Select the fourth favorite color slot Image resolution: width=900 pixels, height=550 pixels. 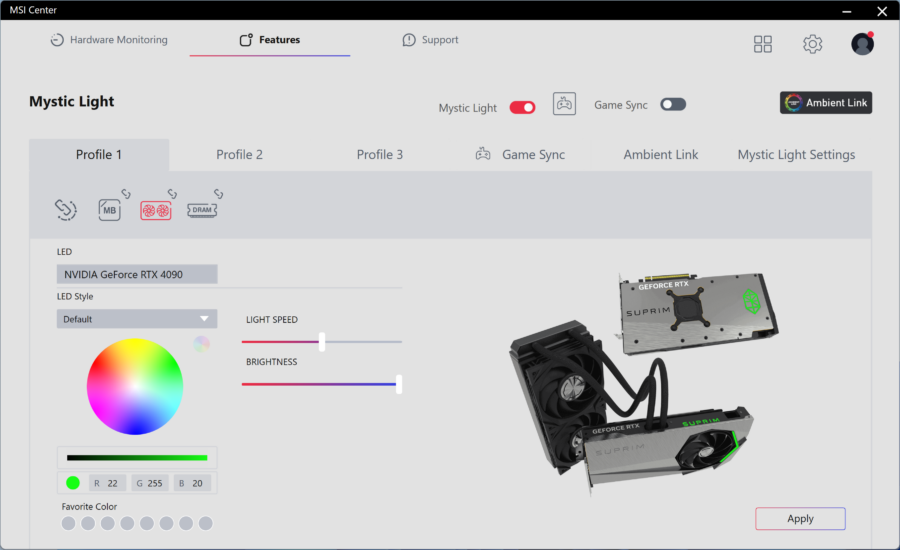[127, 523]
